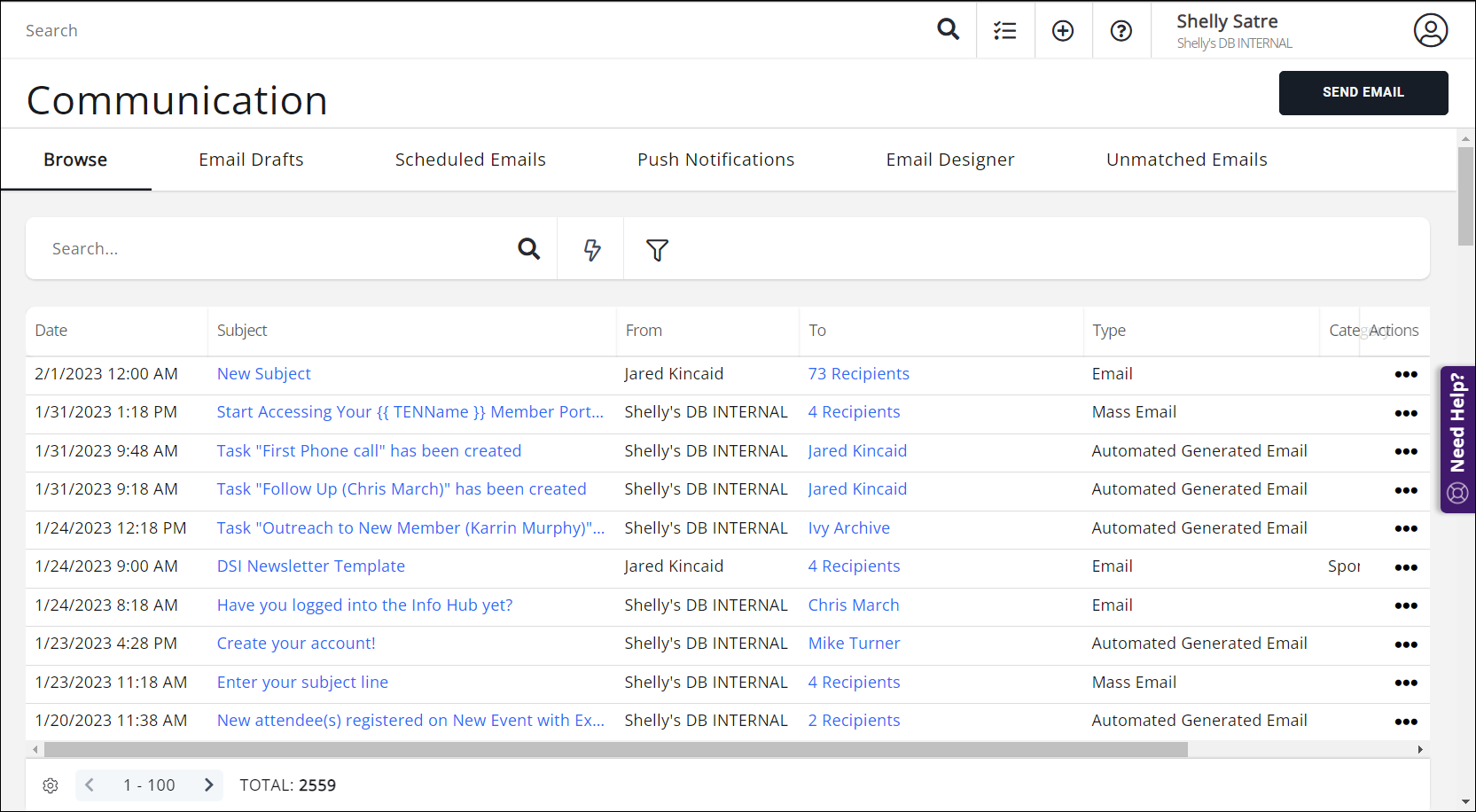
Task: Open the user profile avatar icon
Action: click(1430, 30)
